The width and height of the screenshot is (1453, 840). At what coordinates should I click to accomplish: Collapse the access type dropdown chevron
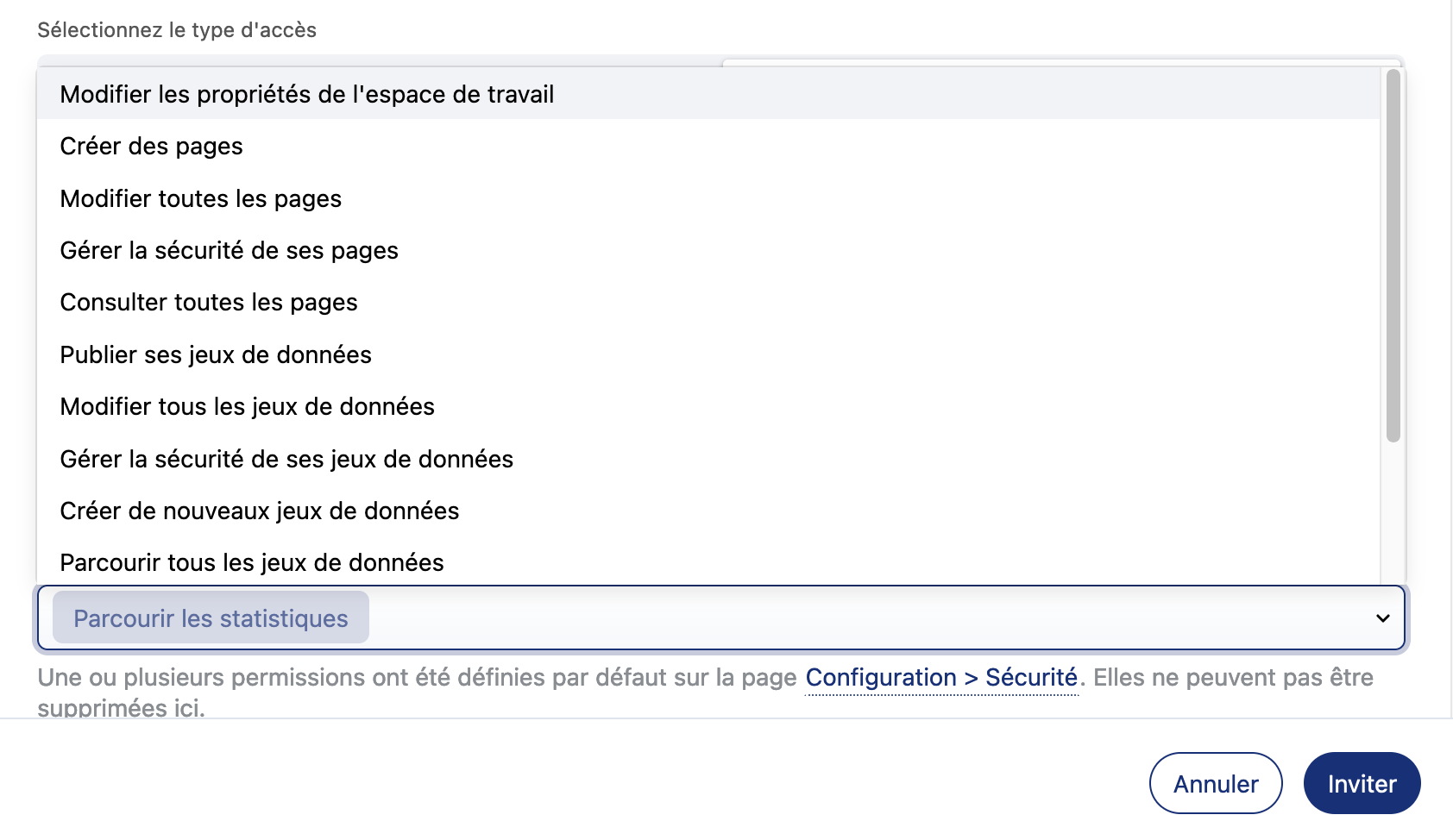click(1382, 618)
